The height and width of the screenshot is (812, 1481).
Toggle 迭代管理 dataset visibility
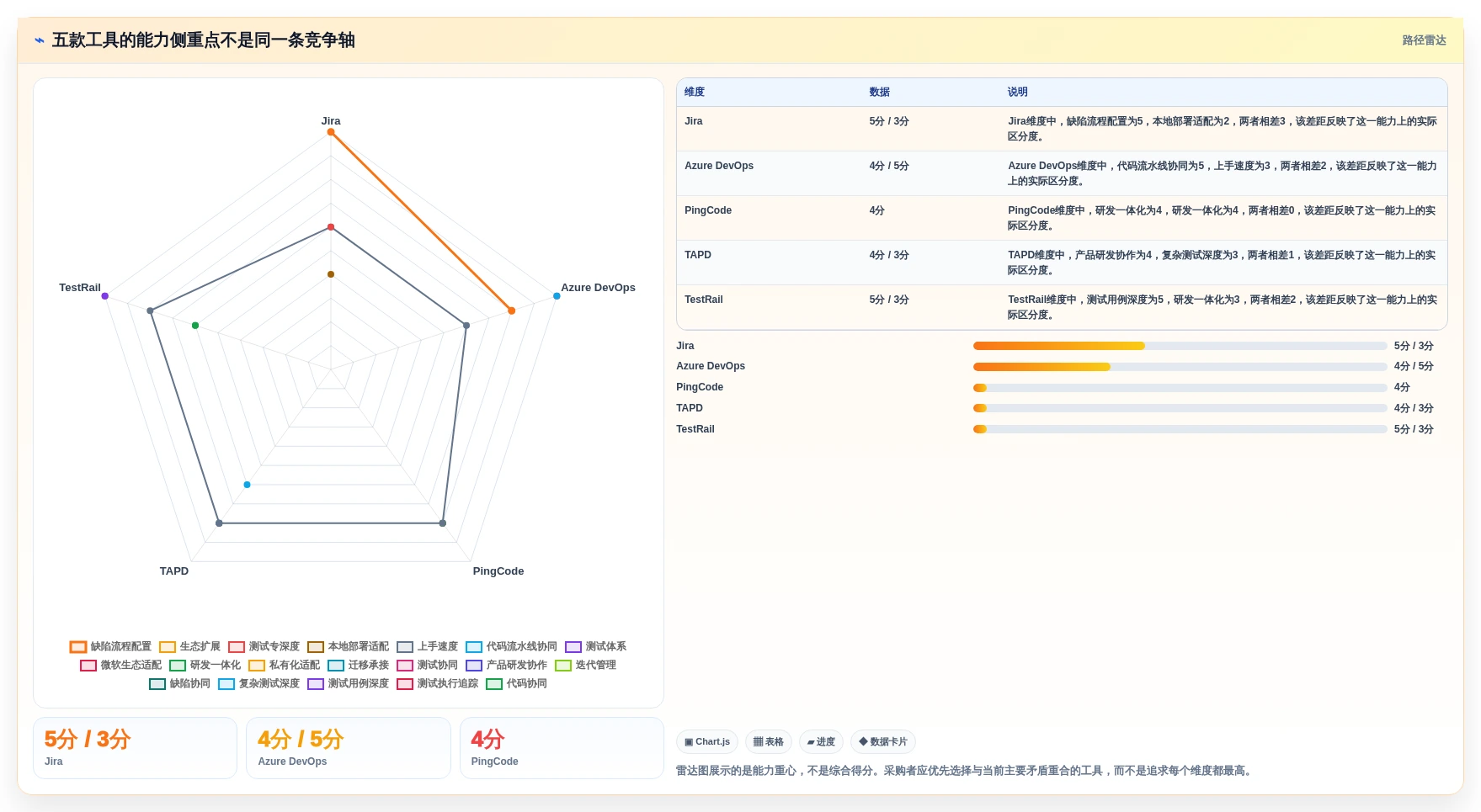(x=585, y=665)
